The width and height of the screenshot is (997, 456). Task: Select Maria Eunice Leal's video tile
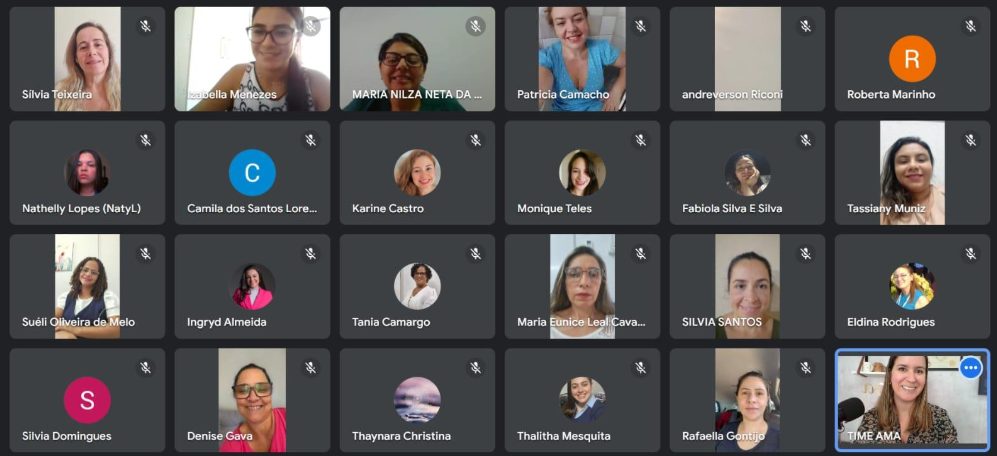(x=582, y=286)
